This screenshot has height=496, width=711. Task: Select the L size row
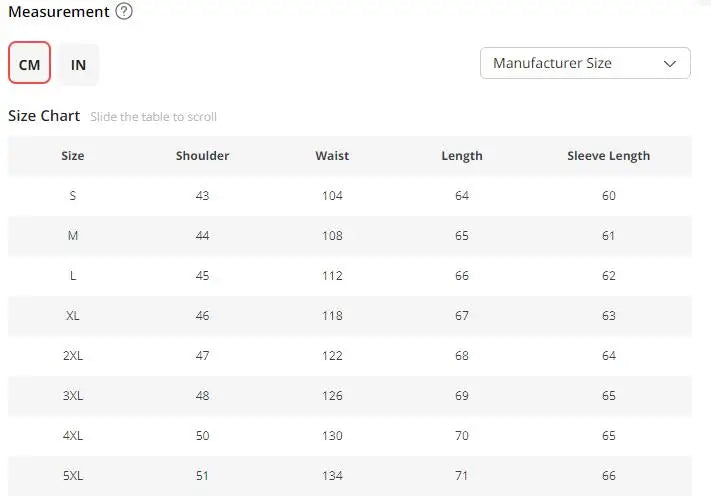pos(73,276)
